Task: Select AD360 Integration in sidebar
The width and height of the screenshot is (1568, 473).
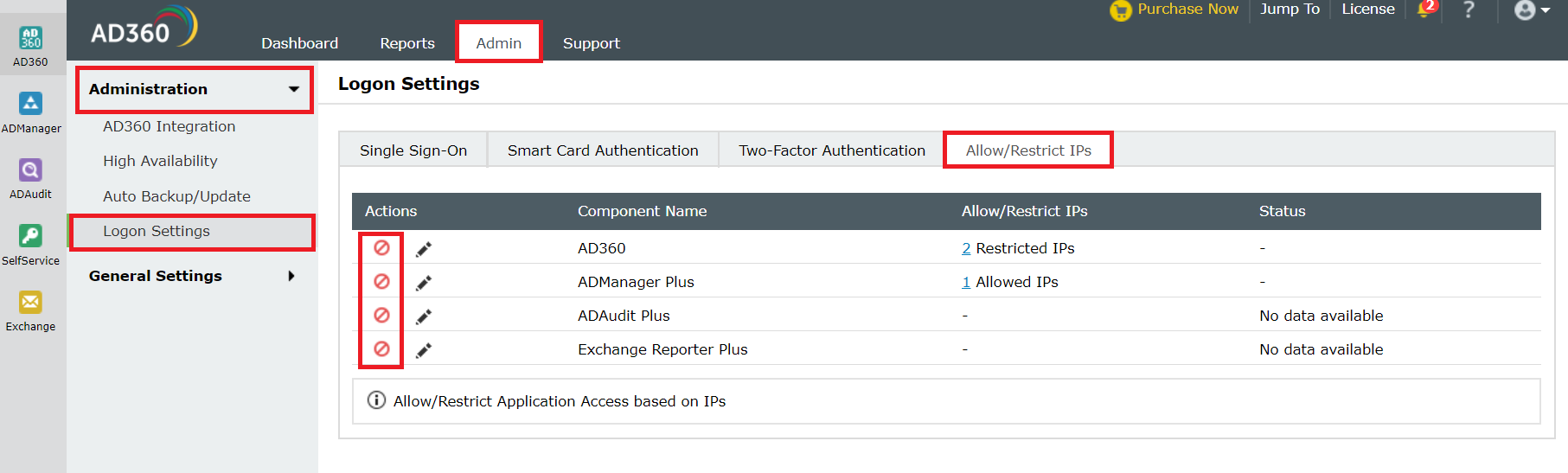Action: tap(170, 126)
